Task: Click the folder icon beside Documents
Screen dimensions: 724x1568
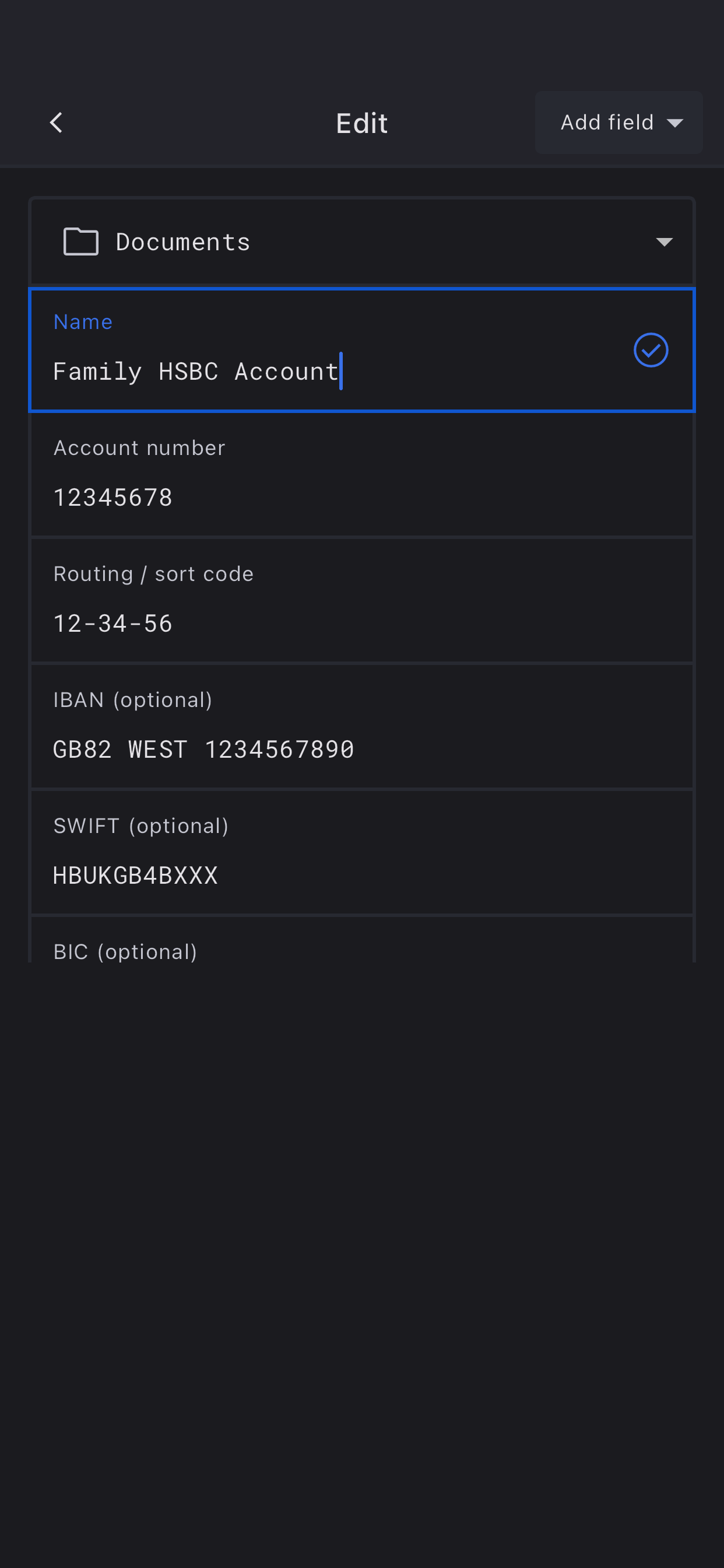Action: pyautogui.click(x=81, y=242)
